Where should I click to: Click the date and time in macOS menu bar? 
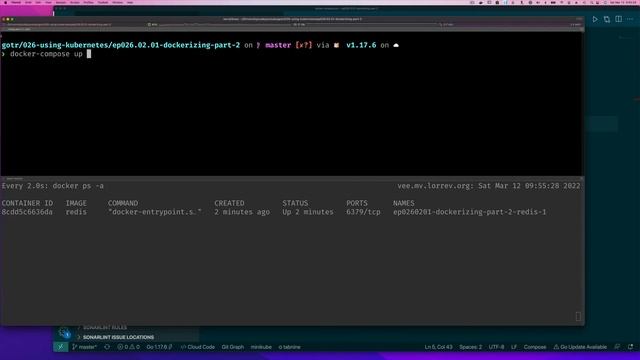coord(623,2)
